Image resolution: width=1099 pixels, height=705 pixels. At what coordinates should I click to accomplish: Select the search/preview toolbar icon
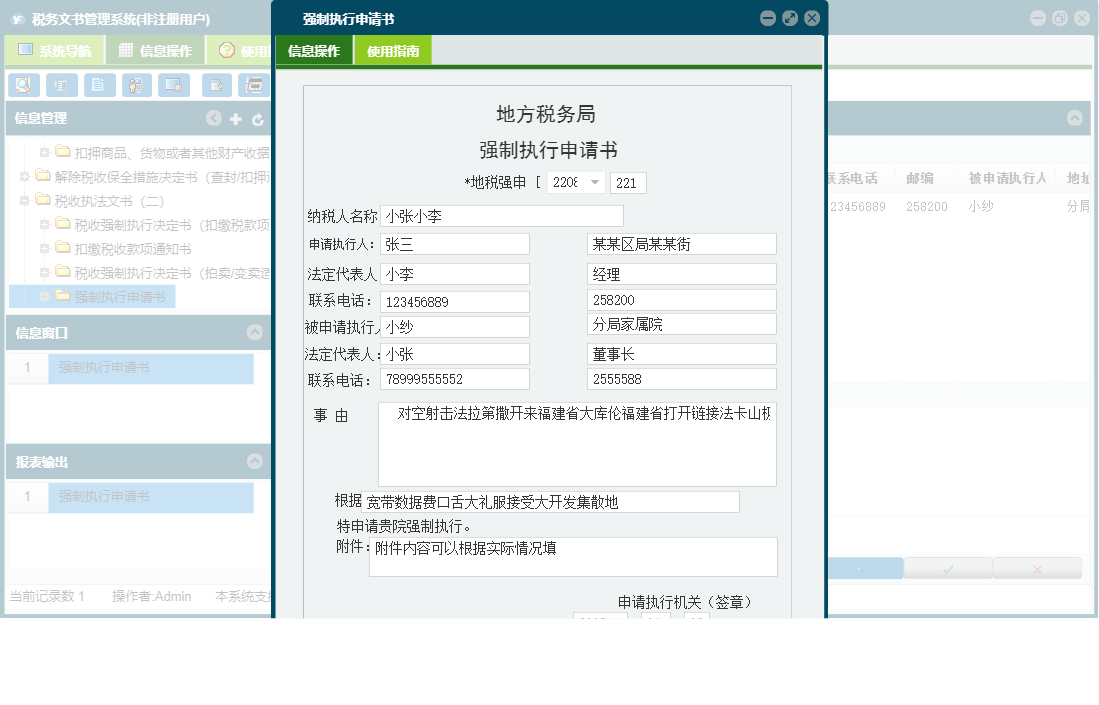22,85
